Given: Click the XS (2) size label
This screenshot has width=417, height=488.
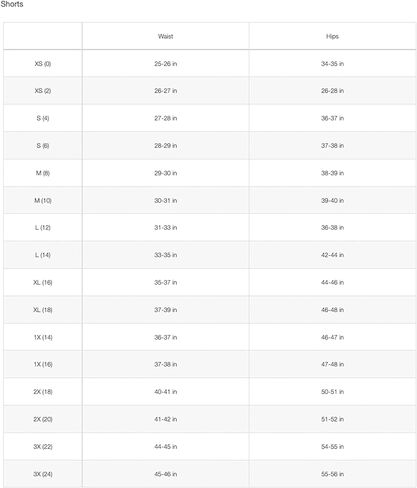Looking at the screenshot, I should [x=43, y=91].
